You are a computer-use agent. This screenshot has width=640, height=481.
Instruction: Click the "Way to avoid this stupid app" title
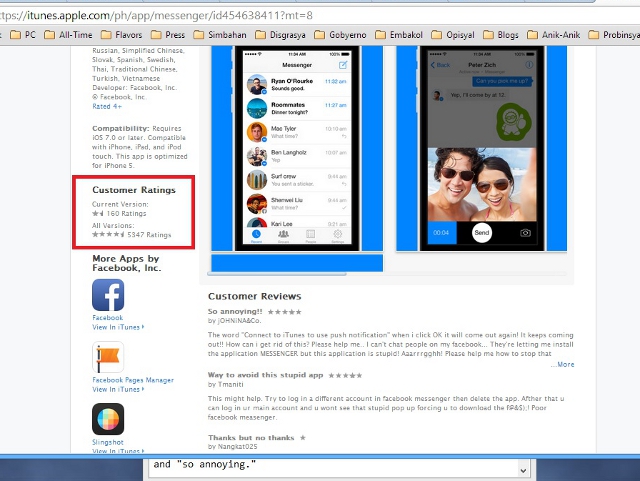pyautogui.click(x=265, y=375)
